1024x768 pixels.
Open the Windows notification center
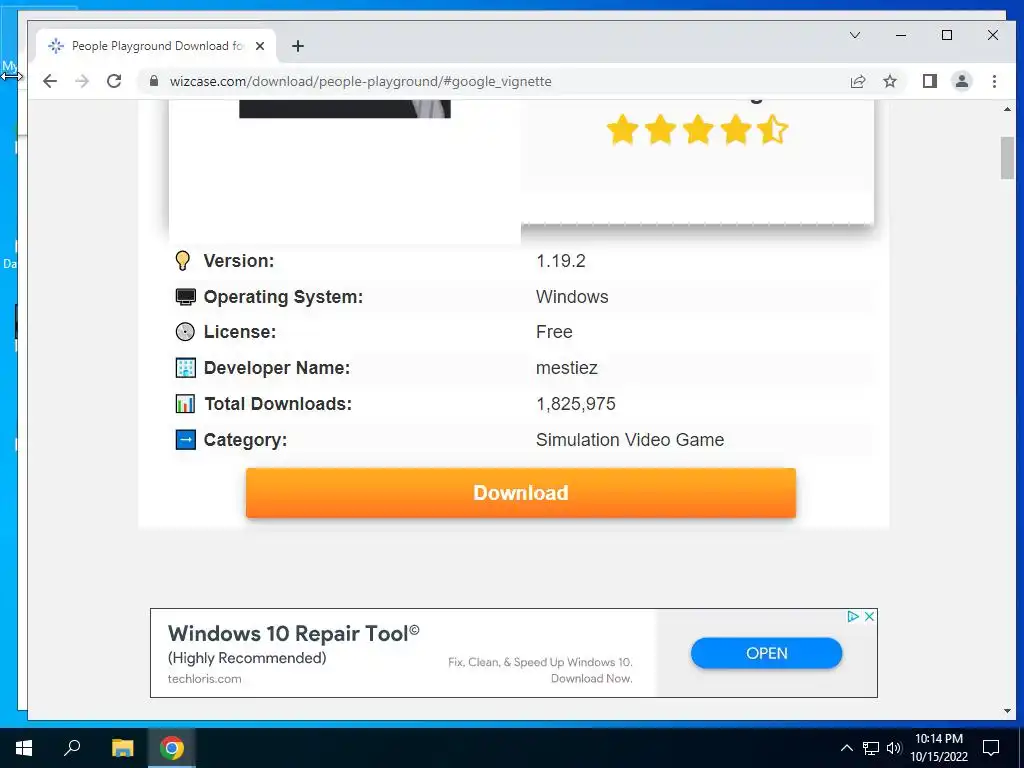coord(991,748)
